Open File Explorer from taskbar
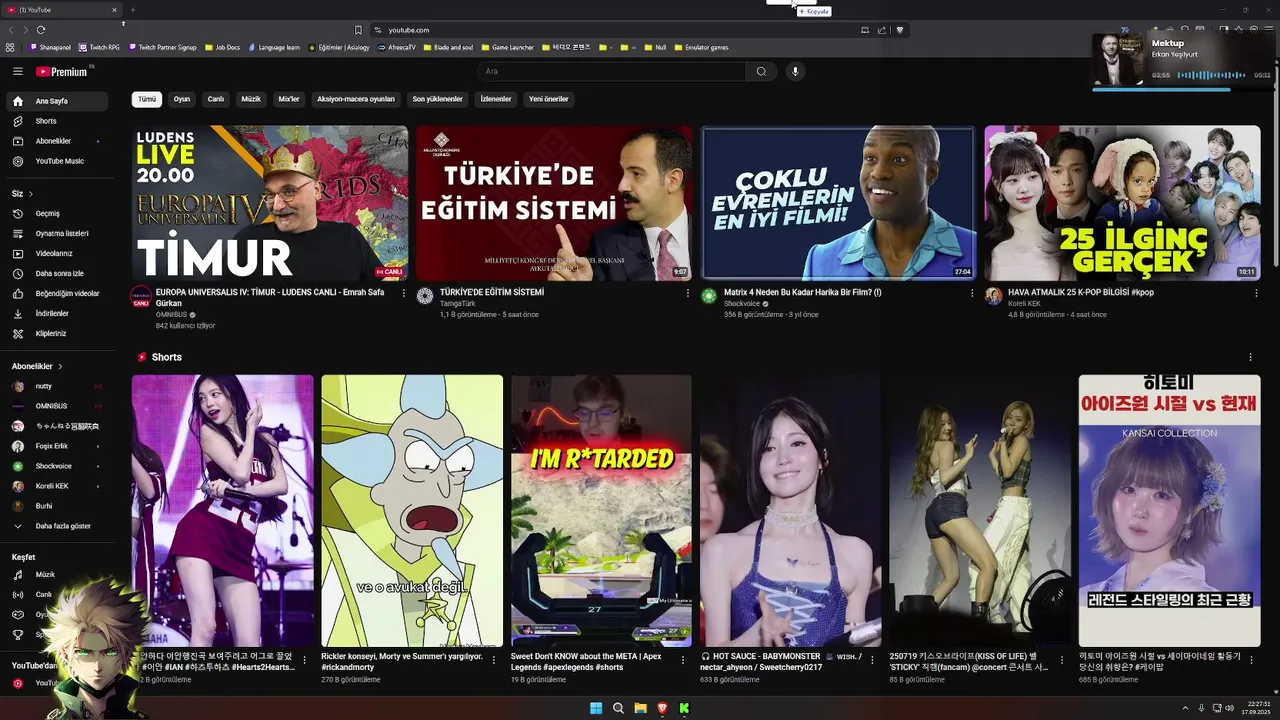Image resolution: width=1280 pixels, height=720 pixels. click(640, 708)
